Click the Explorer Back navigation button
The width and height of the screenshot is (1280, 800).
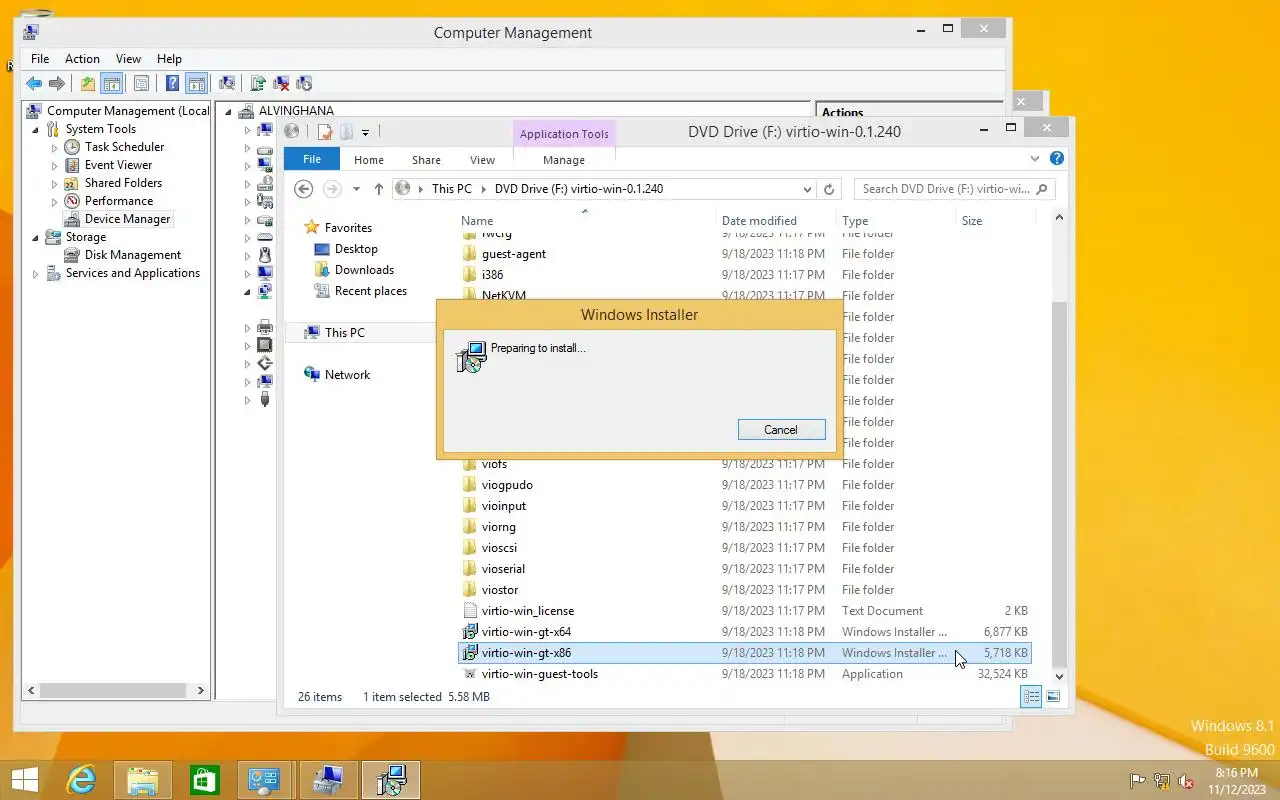304,189
